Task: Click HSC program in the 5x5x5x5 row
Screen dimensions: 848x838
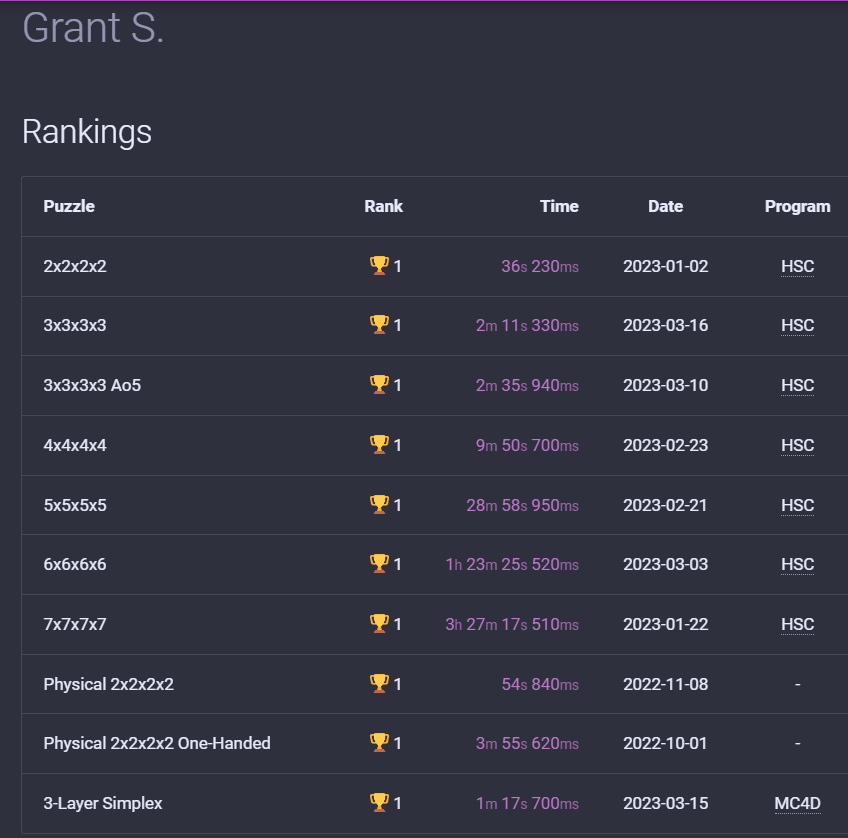Action: (x=797, y=506)
